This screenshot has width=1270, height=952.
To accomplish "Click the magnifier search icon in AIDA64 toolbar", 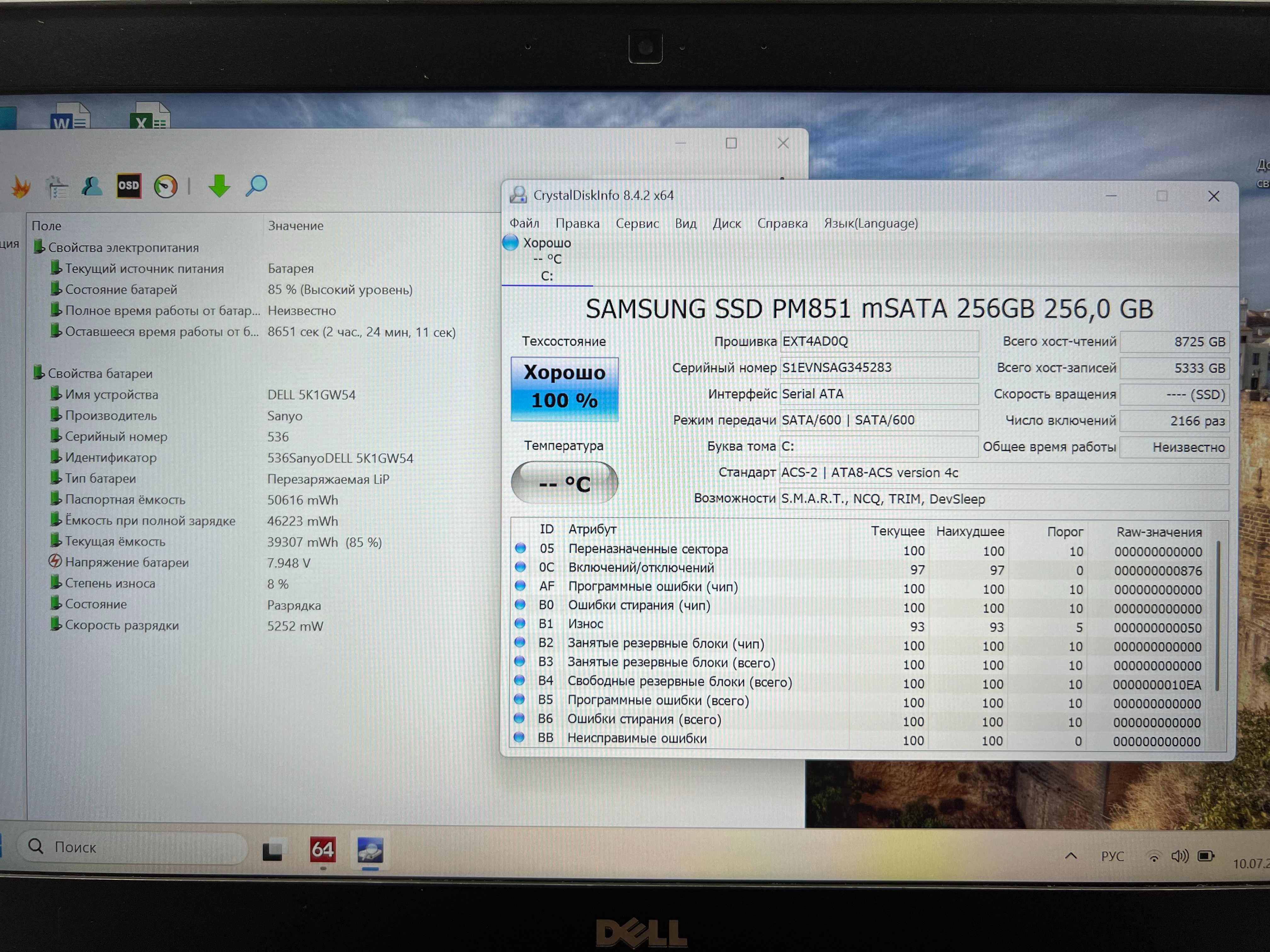I will (x=256, y=186).
